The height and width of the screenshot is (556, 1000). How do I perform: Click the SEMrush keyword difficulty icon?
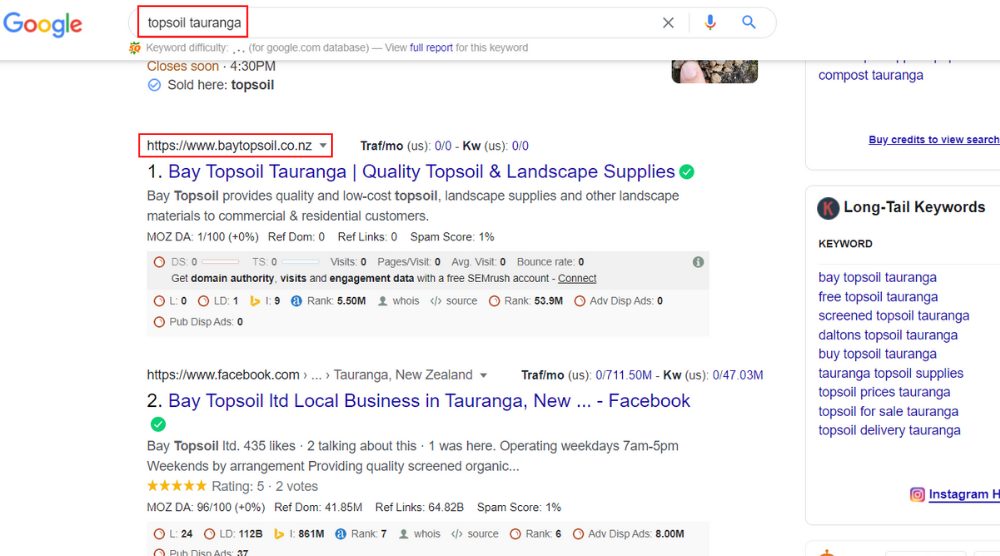pyautogui.click(x=135, y=48)
